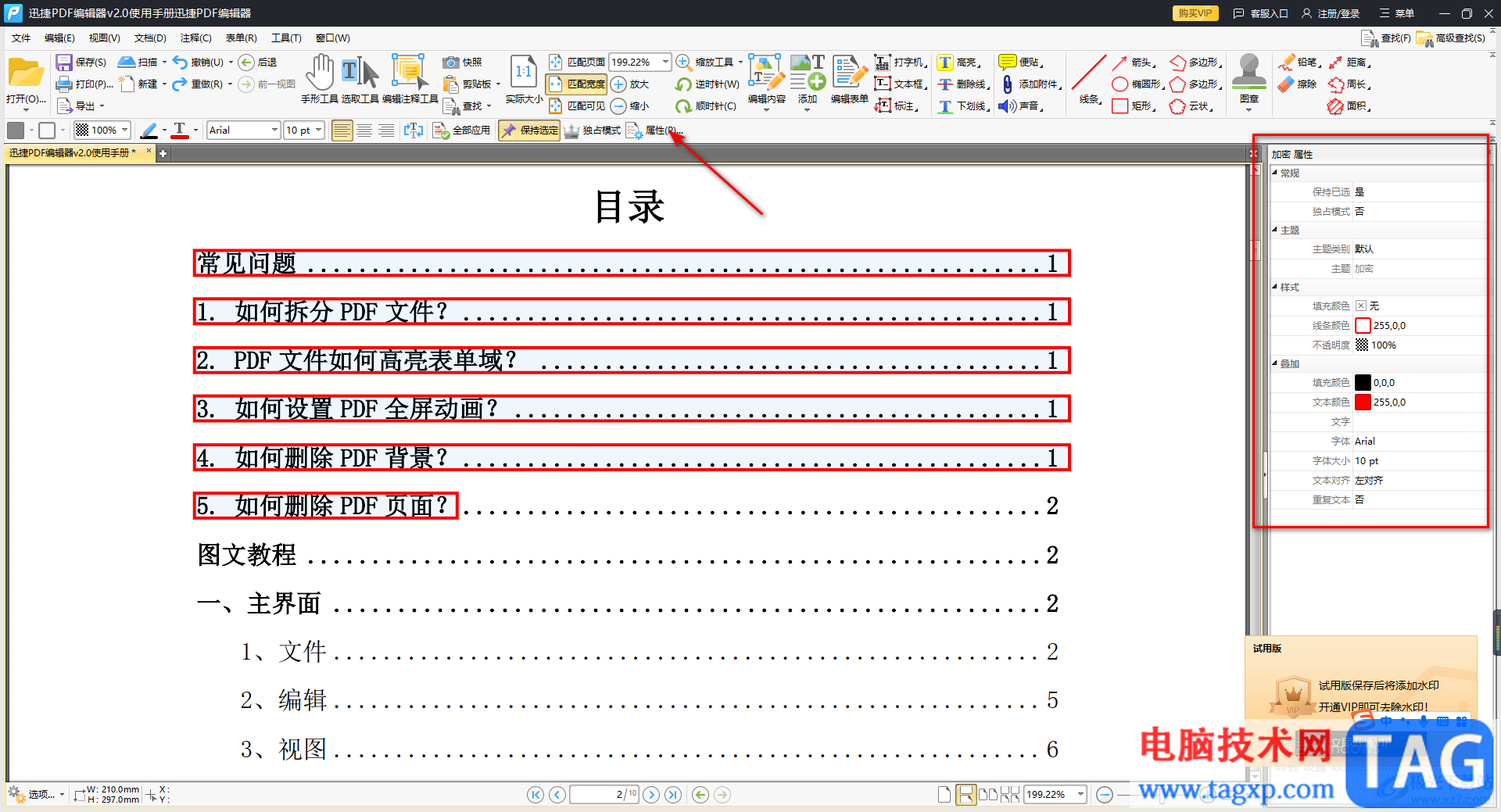Viewport: 1501px width, 812px height.
Task: Set text alignment to left
Action: [x=342, y=131]
